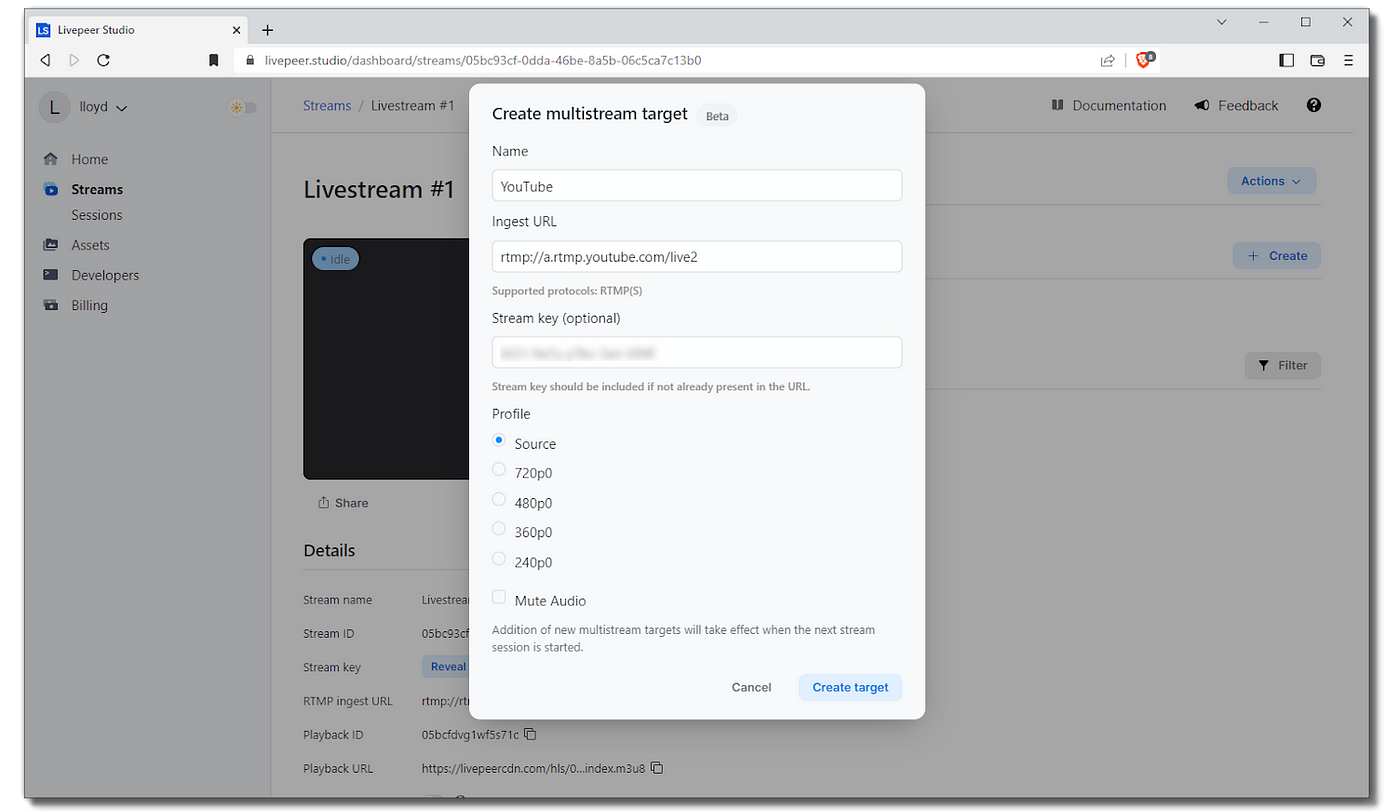
Task: Reload the page with the refresh icon
Action: (x=103, y=60)
